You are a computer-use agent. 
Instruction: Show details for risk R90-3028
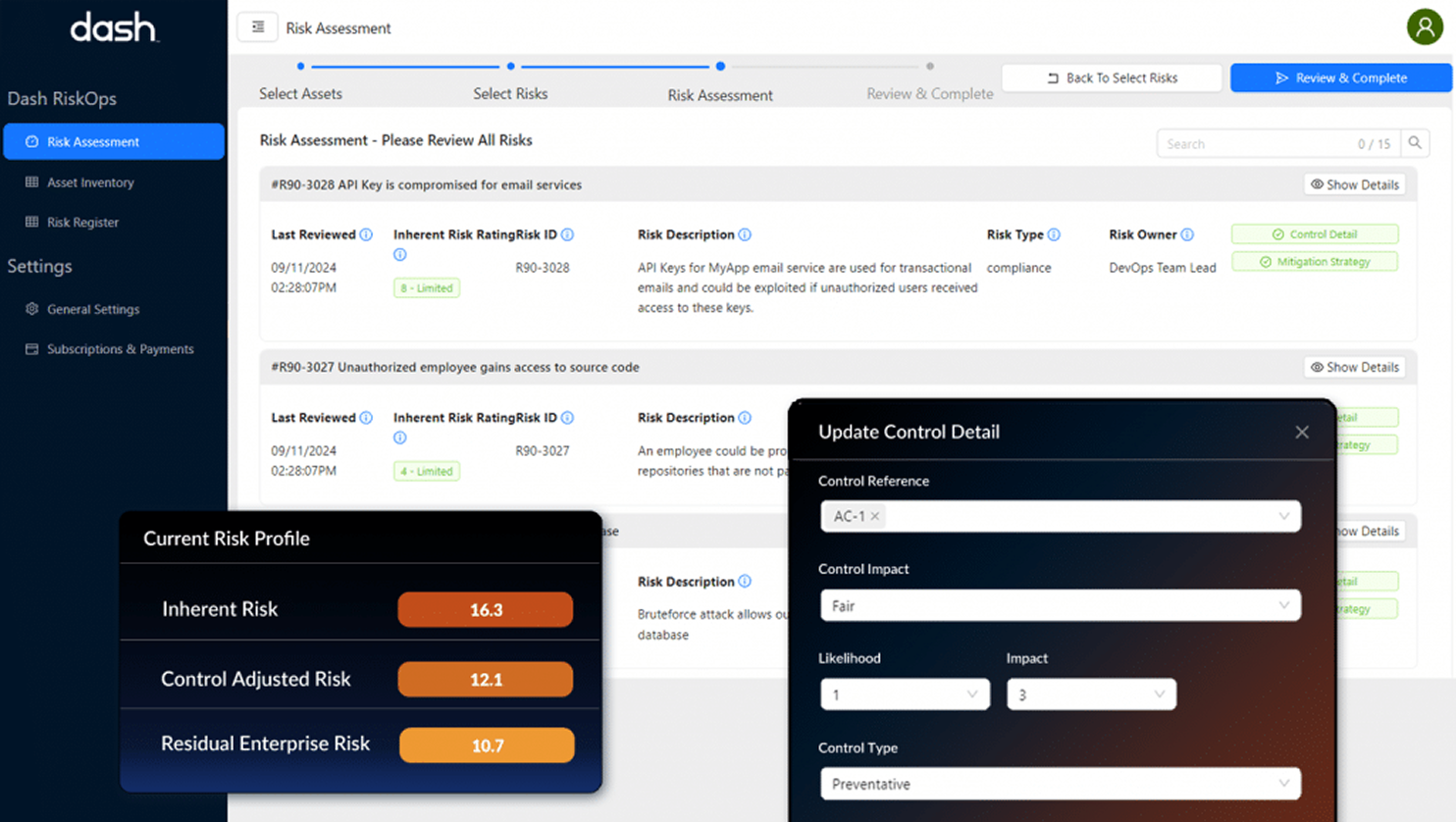coord(1355,184)
